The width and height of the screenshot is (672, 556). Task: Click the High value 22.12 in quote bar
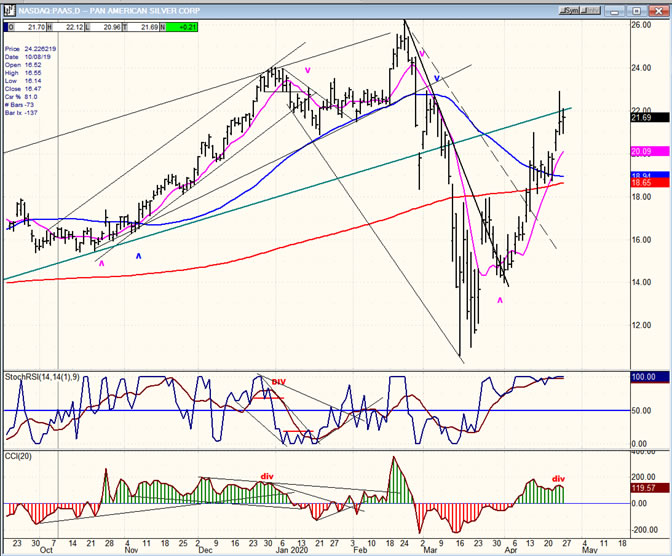[x=75, y=27]
